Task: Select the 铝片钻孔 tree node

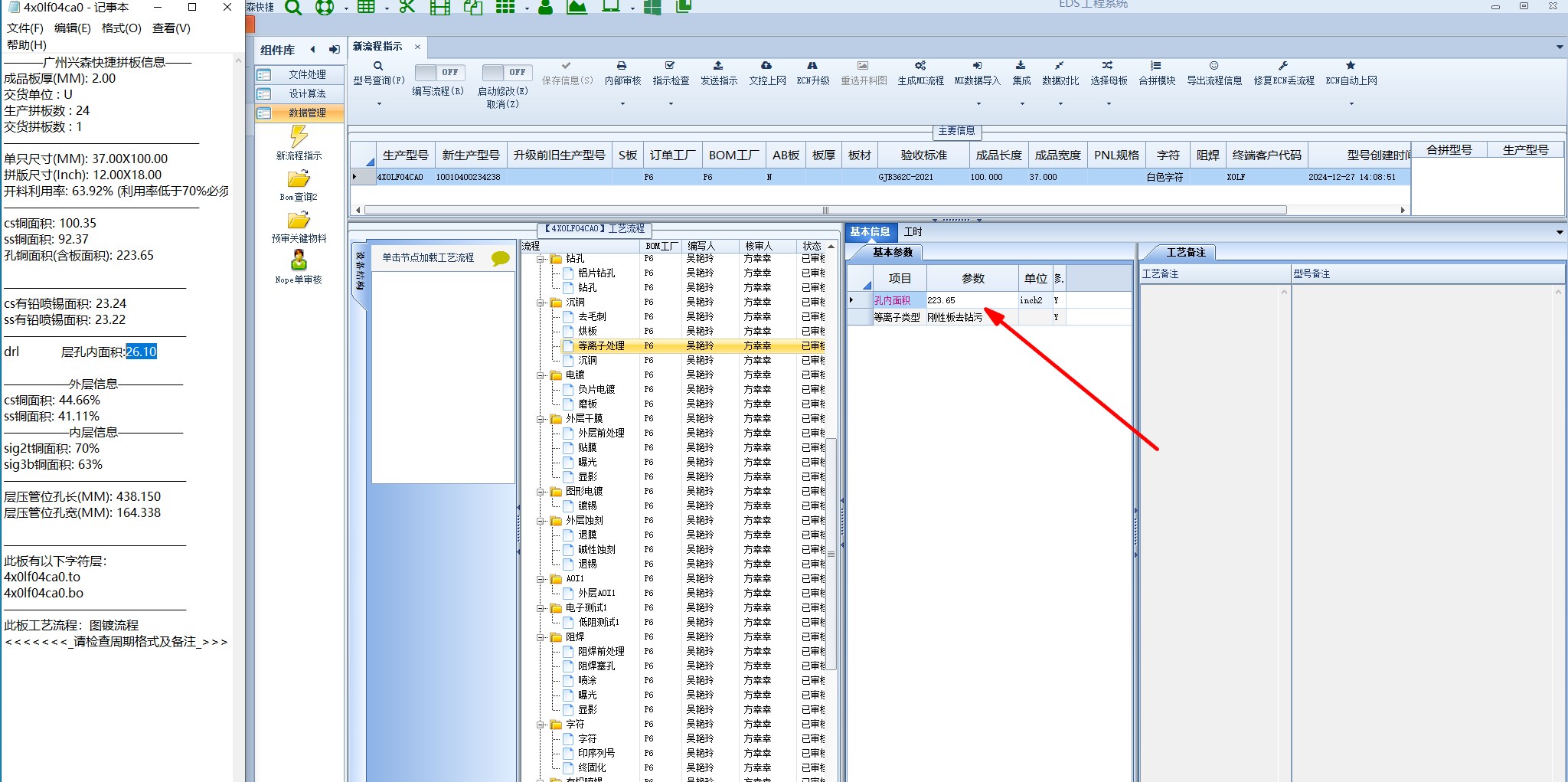Action: pos(596,273)
